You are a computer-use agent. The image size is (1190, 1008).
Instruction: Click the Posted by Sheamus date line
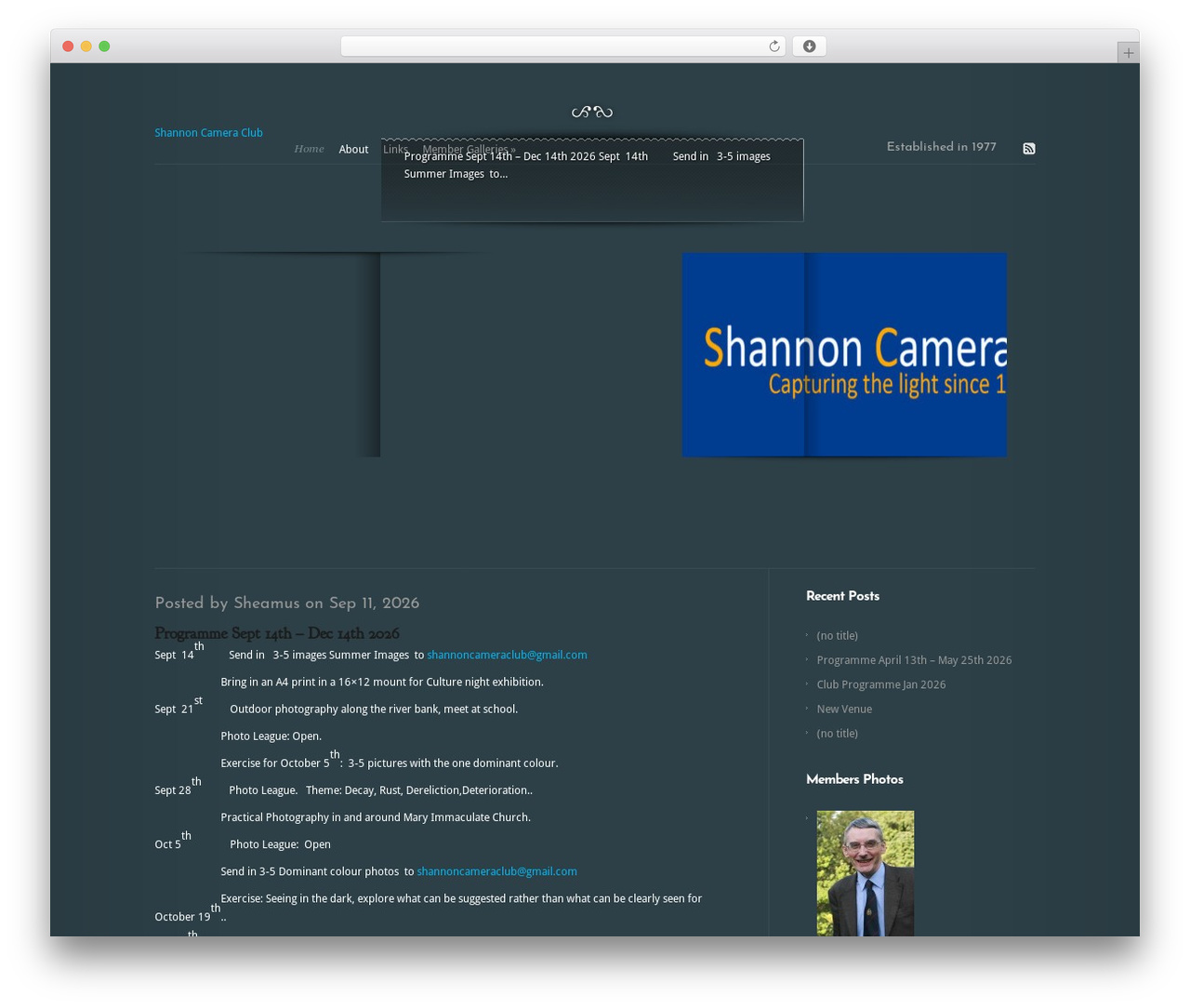(x=286, y=603)
